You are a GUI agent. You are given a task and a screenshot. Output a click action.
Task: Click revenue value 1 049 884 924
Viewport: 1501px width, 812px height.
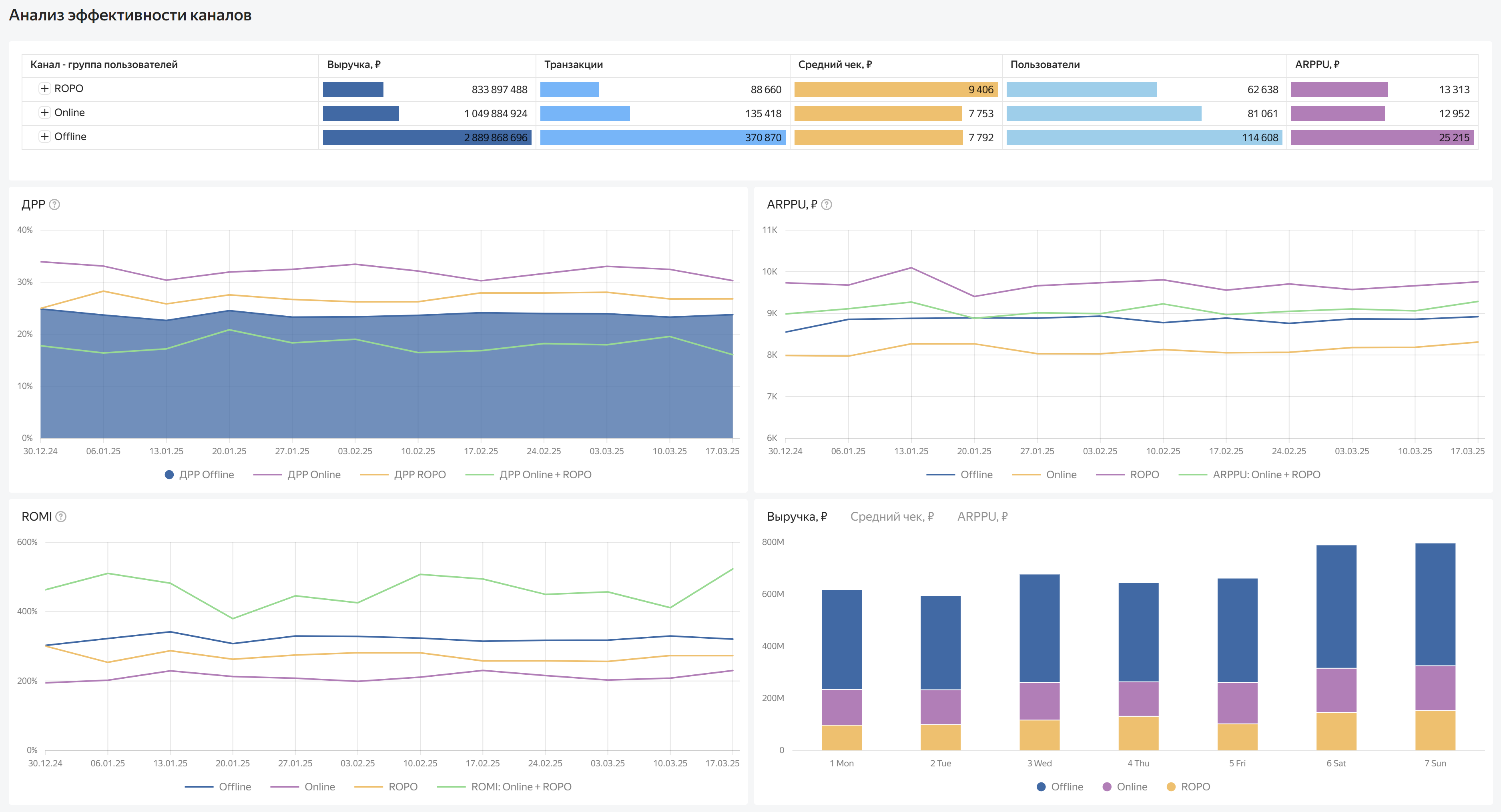pos(495,114)
